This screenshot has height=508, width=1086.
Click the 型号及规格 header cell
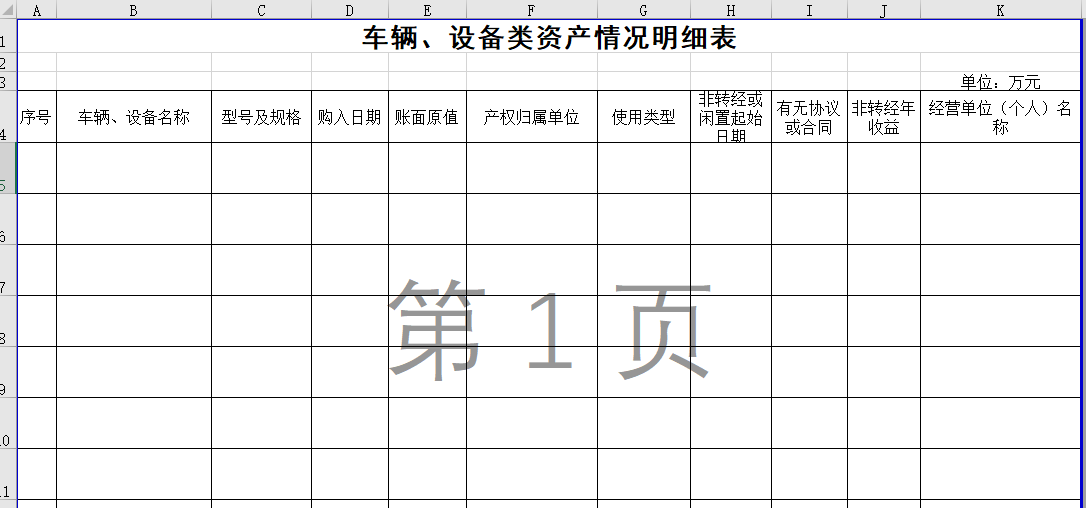(261, 117)
